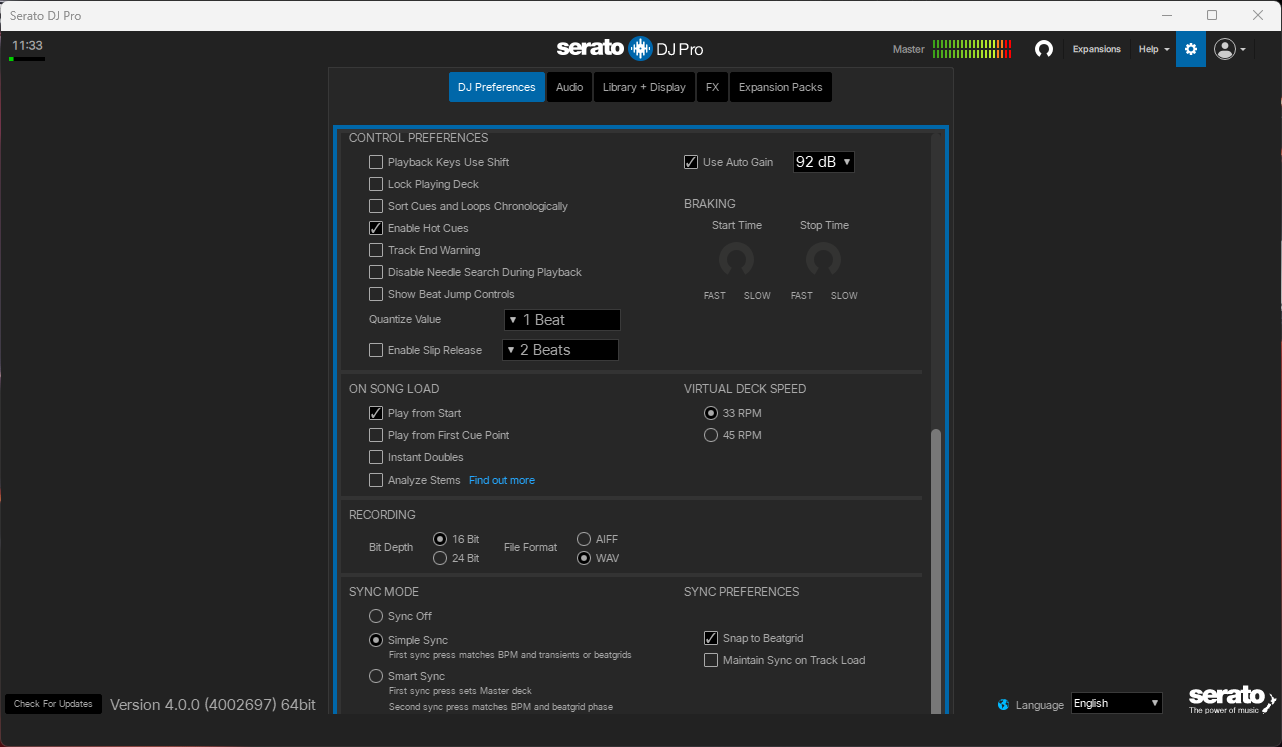Open the Language English dropdown
Viewport: 1282px width, 747px height.
coord(1117,704)
